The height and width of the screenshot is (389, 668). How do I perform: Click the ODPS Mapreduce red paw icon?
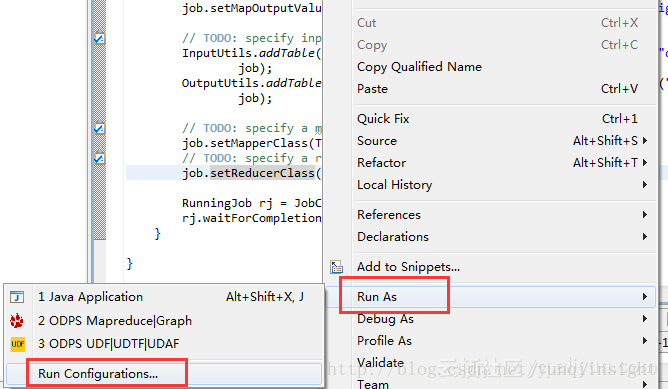(17, 320)
